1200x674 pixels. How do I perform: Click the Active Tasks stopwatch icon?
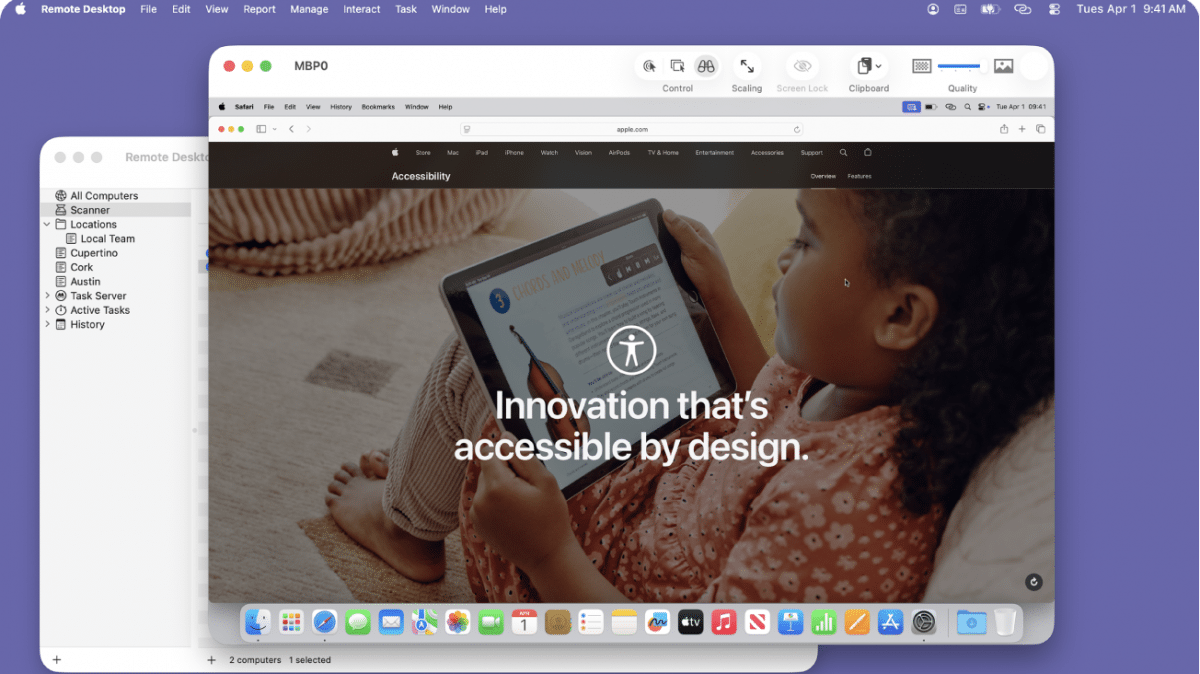61,310
